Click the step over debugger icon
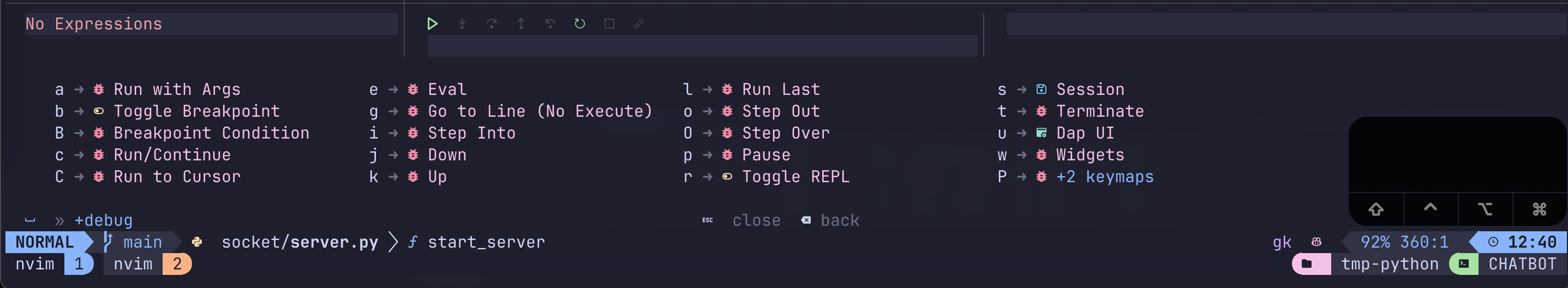This screenshot has height=288, width=1568. [491, 24]
